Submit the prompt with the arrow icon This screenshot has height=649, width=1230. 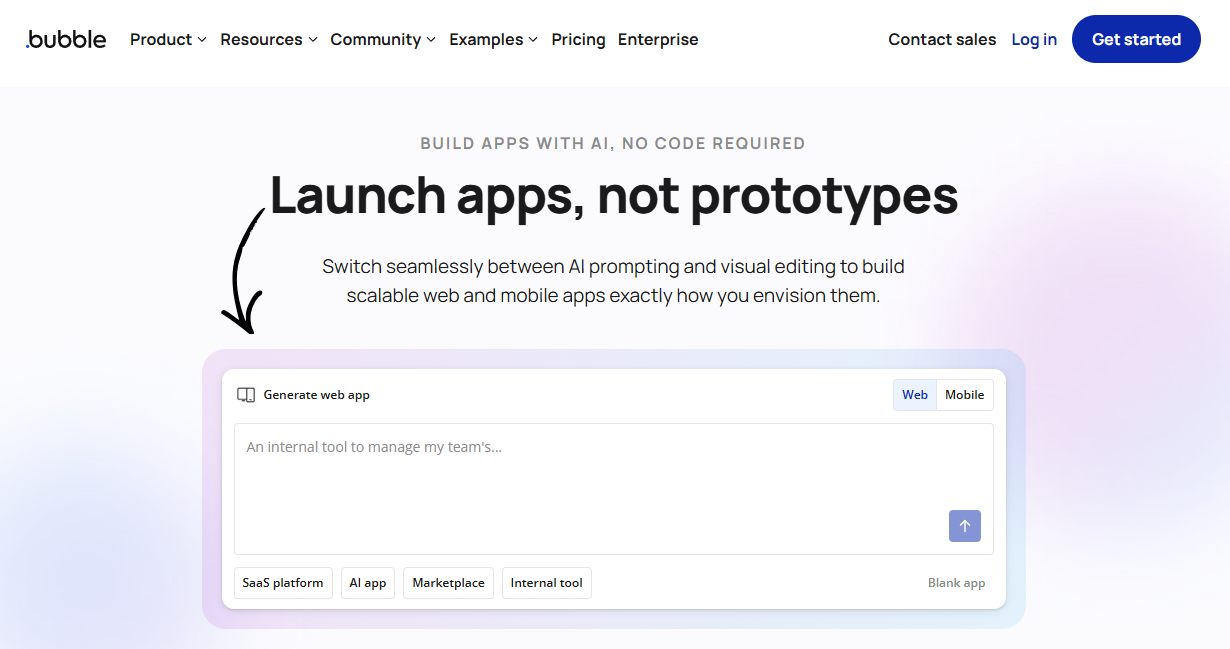(x=964, y=525)
